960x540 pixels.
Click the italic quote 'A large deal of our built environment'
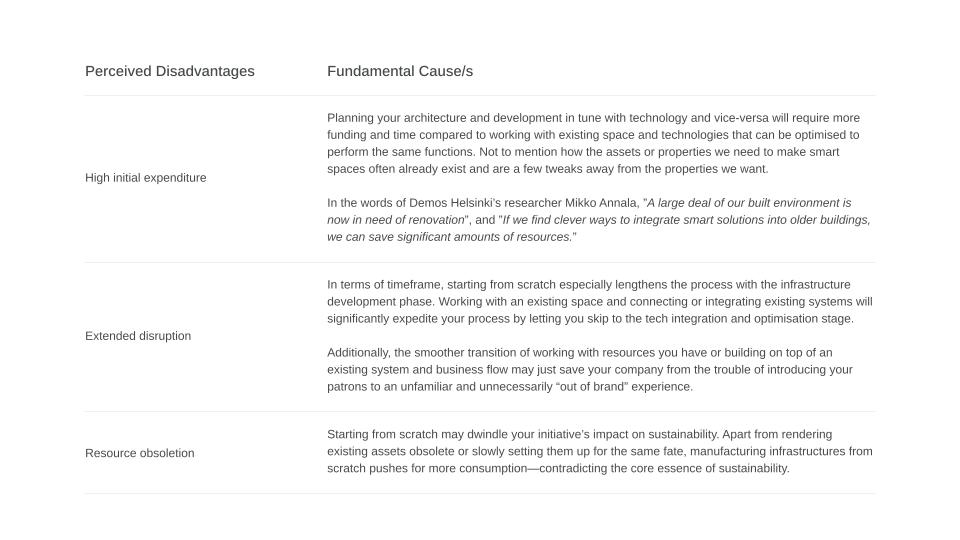click(x=589, y=211)
